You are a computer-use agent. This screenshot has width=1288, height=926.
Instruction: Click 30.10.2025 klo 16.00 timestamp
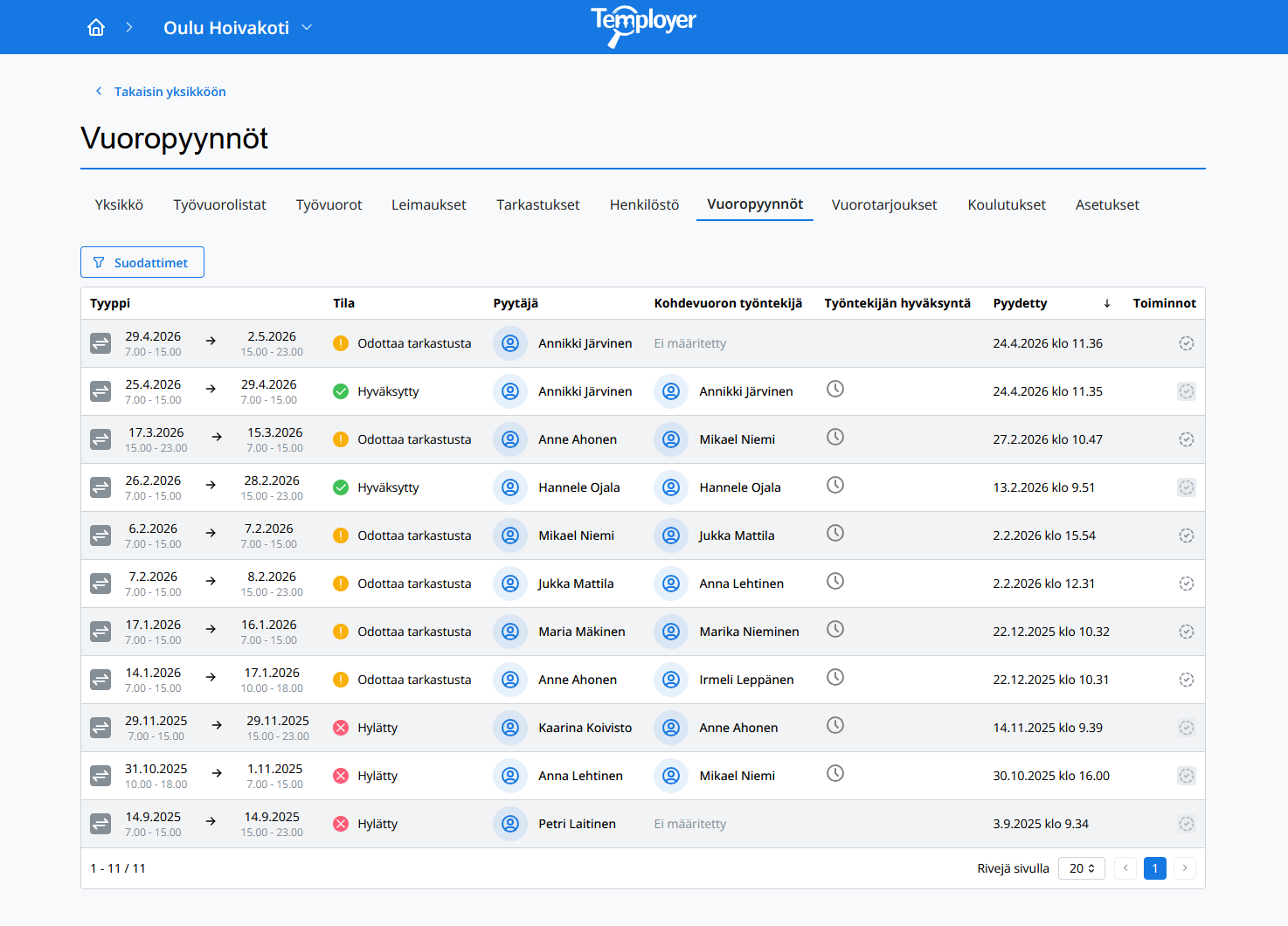(1051, 776)
